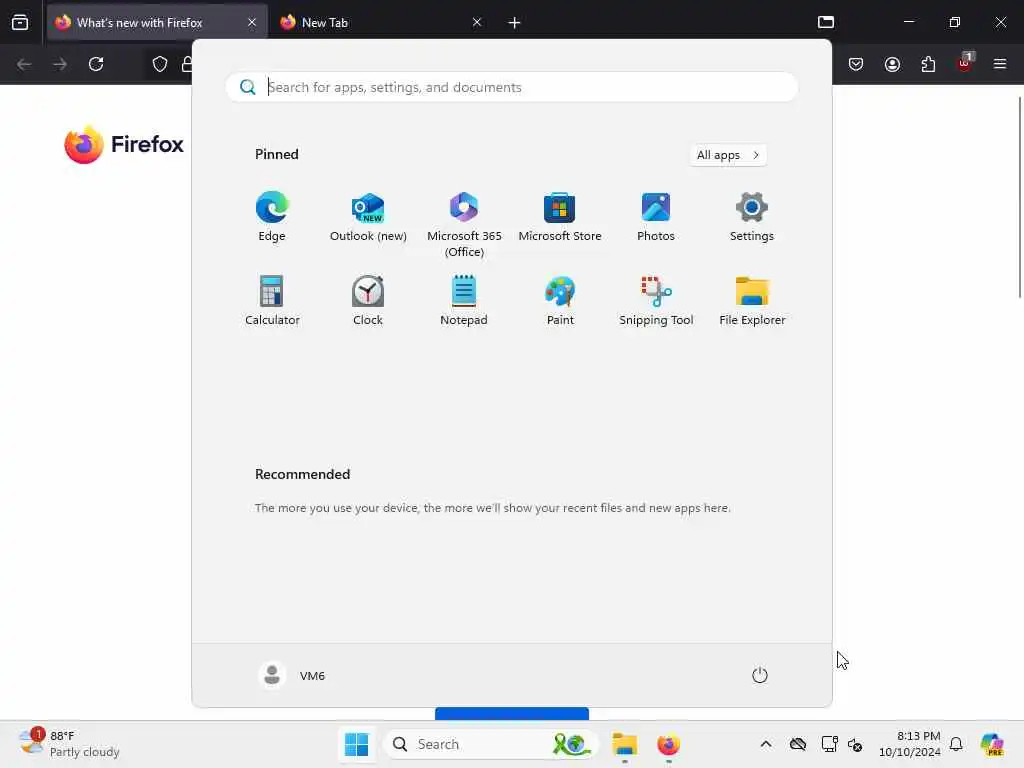Close the New Tab tab
The image size is (1024, 768).
click(477, 22)
